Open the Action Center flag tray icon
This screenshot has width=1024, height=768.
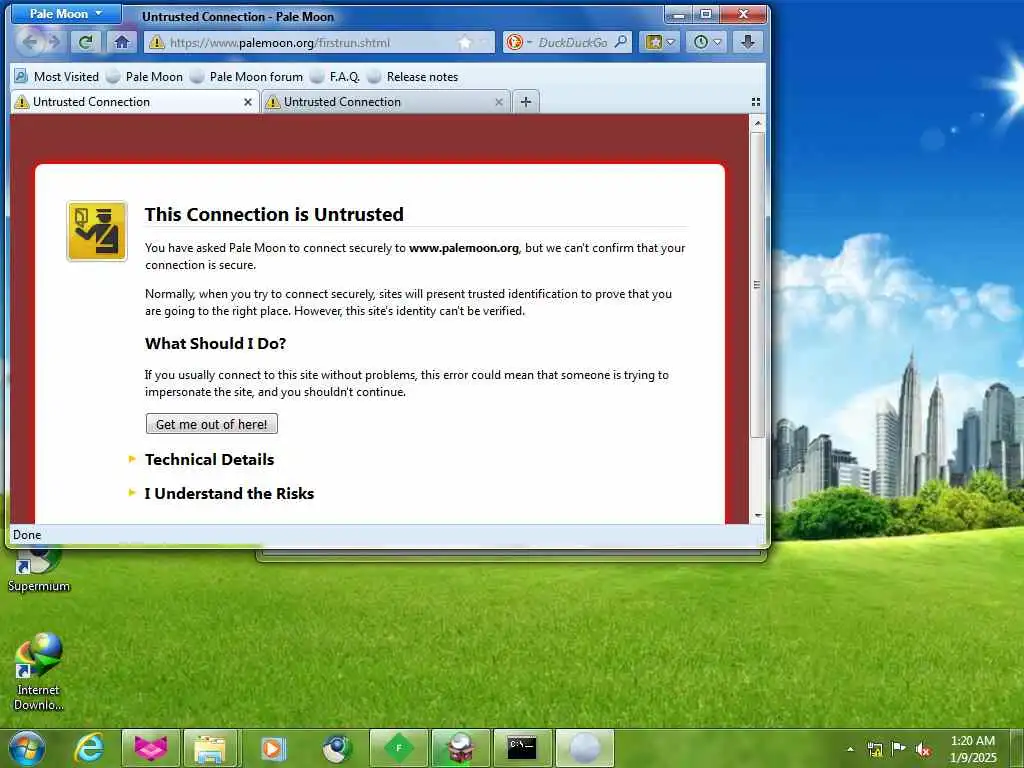pos(899,748)
